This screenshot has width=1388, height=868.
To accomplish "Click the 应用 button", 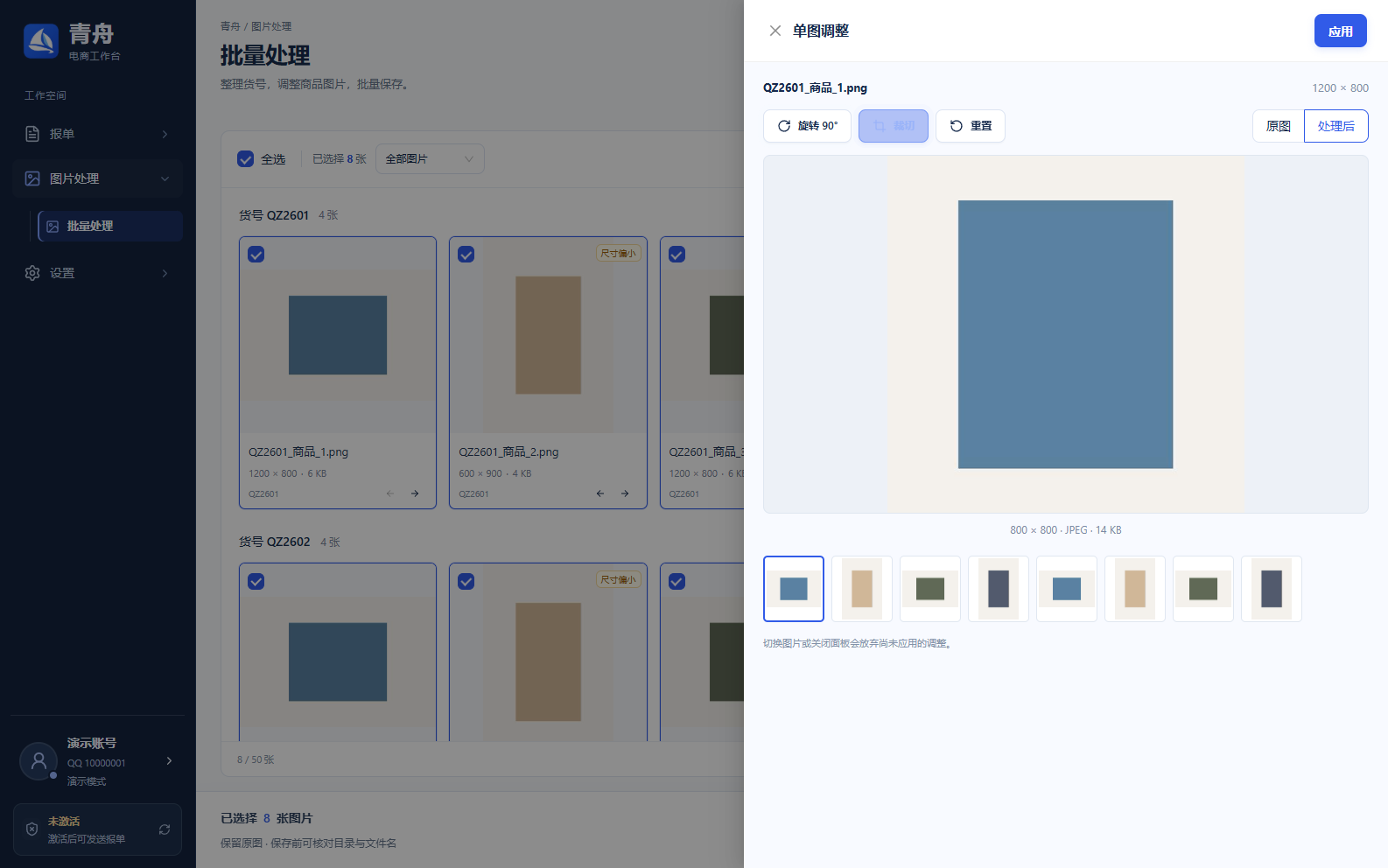I will 1340,31.
